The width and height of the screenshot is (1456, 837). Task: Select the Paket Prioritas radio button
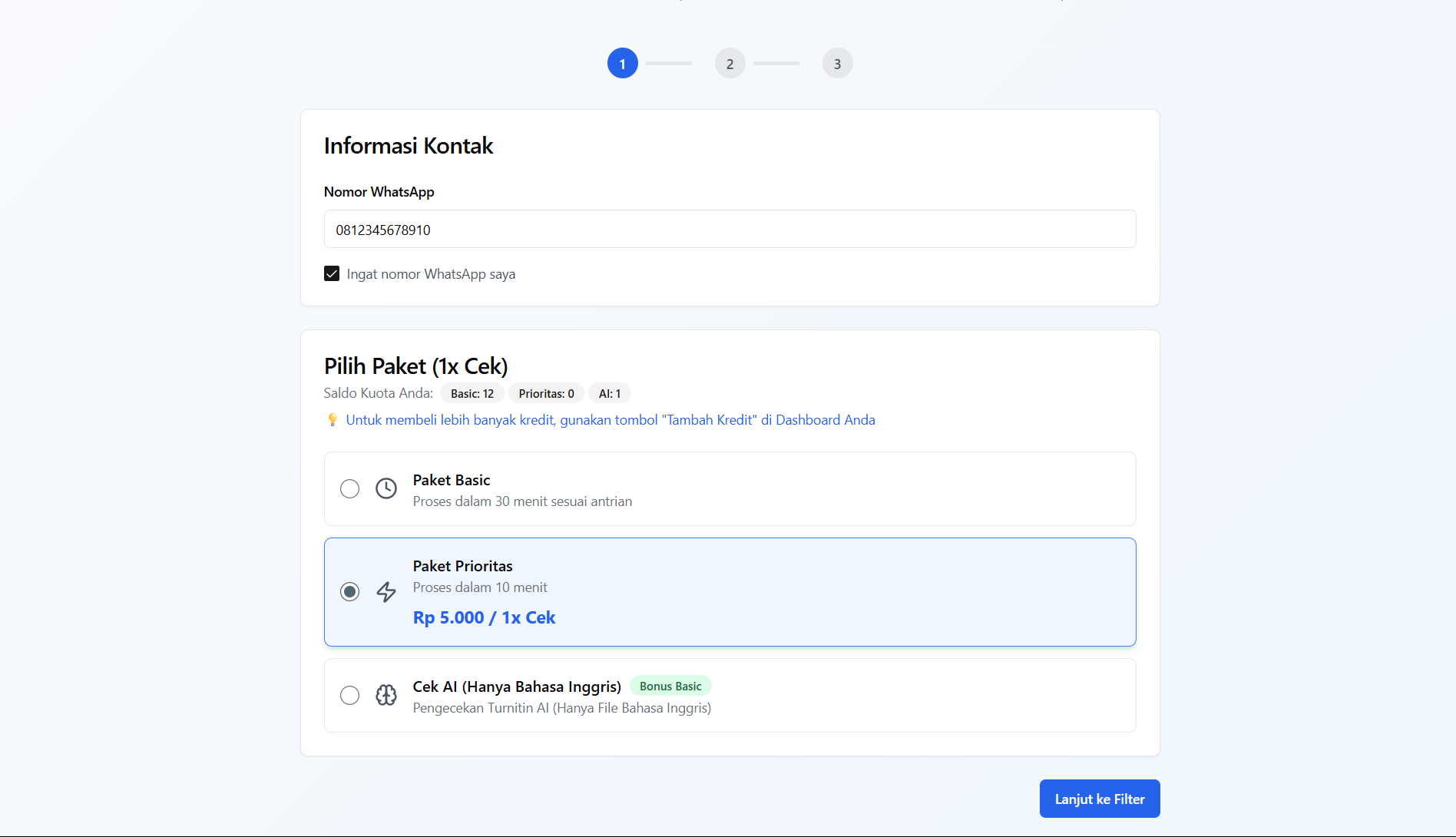[x=349, y=591]
